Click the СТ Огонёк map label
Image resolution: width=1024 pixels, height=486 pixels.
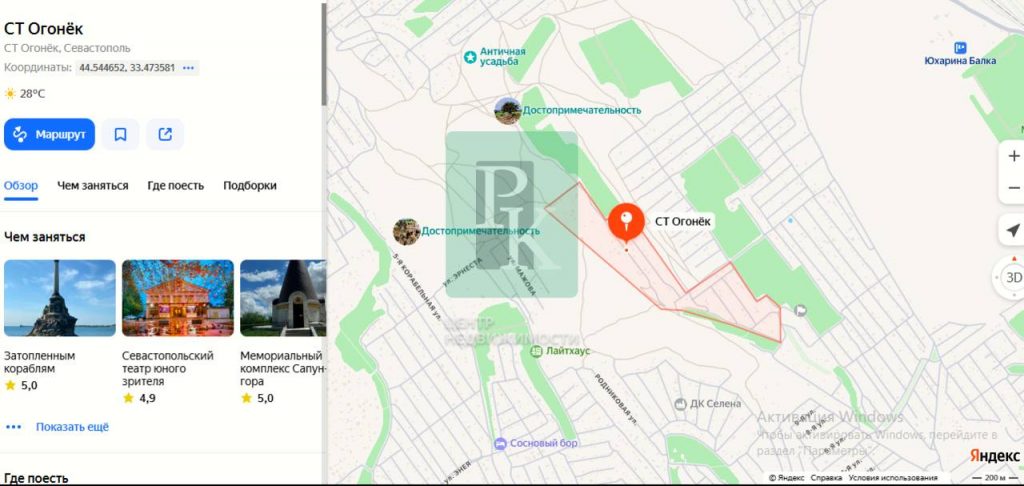[682, 221]
